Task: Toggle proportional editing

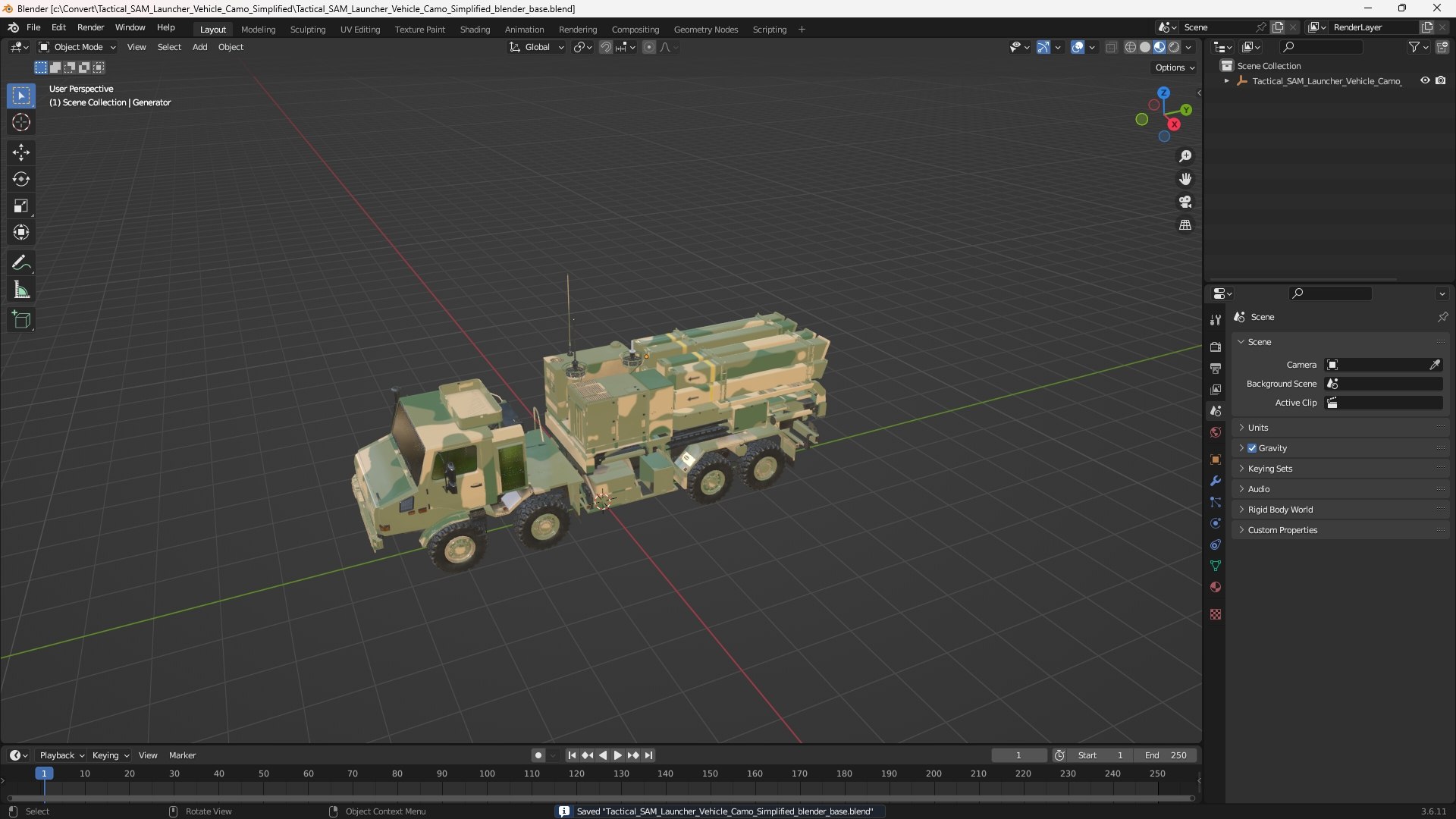Action: [x=649, y=47]
